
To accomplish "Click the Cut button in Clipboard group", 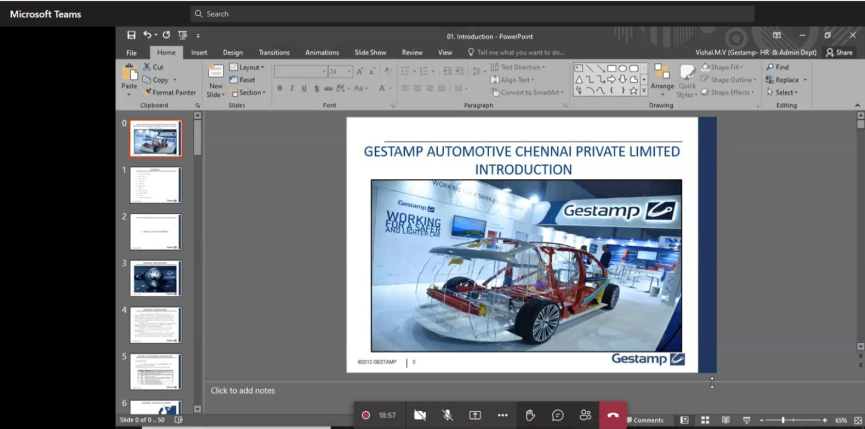I will point(153,67).
